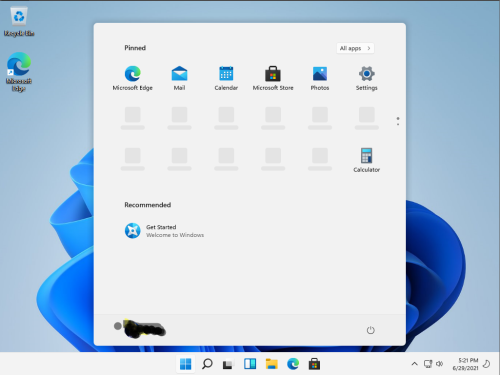
Task: Open the Get Started recommended item
Action: coord(164,231)
